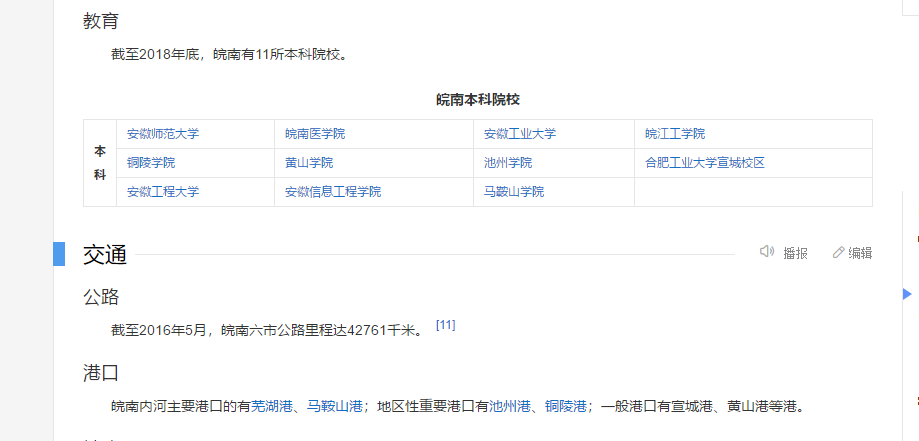919x441 pixels.
Task: Open the 安徽信息工程学院 link
Action: click(x=333, y=191)
